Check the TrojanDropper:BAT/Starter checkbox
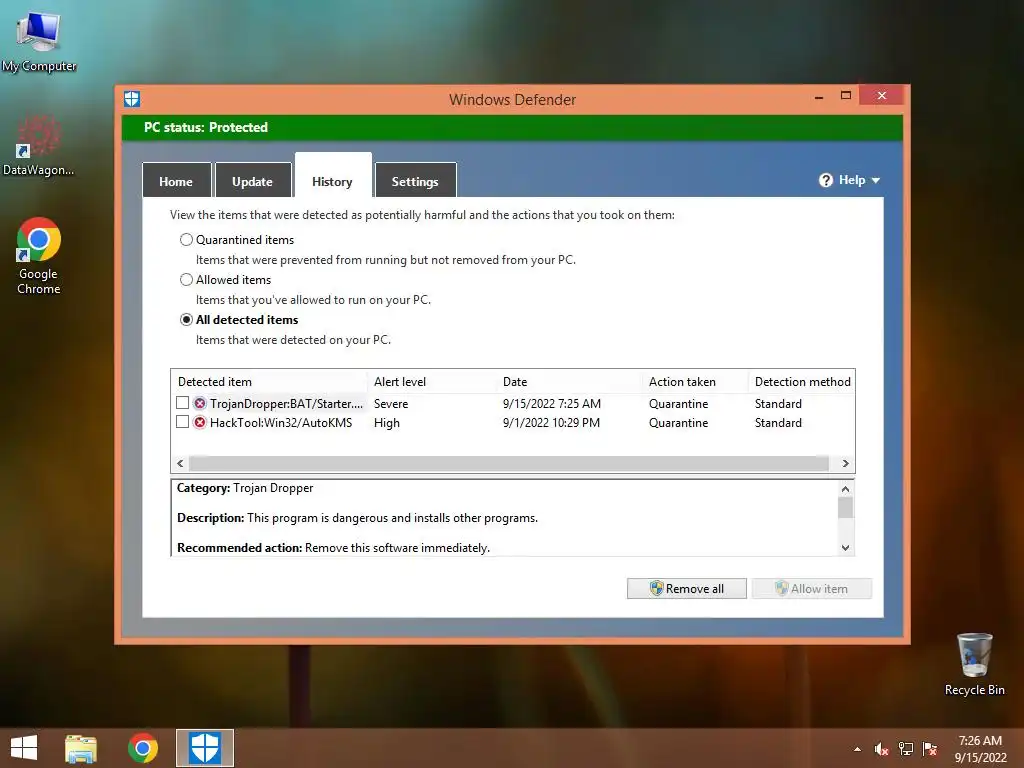 pos(183,403)
